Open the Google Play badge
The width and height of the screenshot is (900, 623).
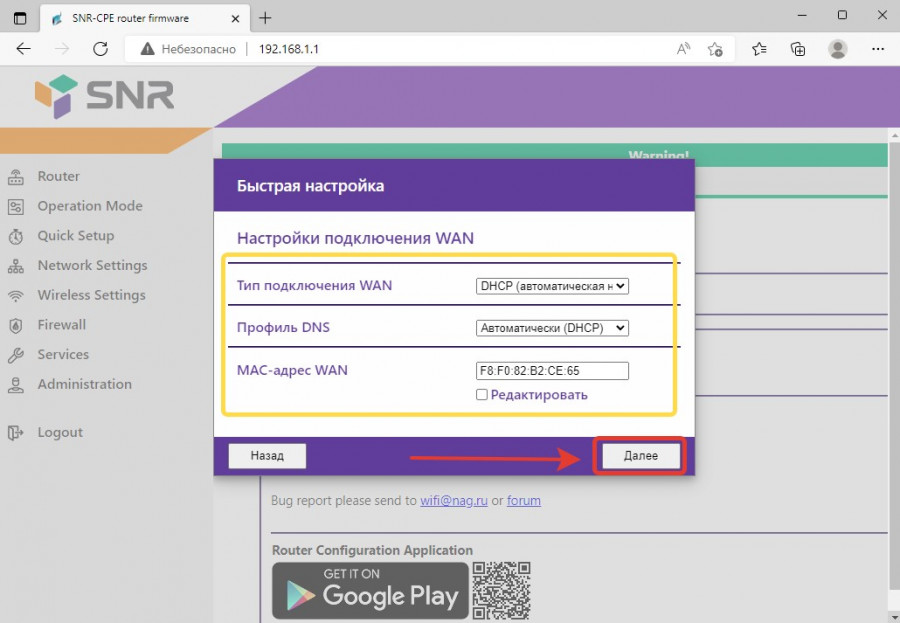click(x=370, y=591)
